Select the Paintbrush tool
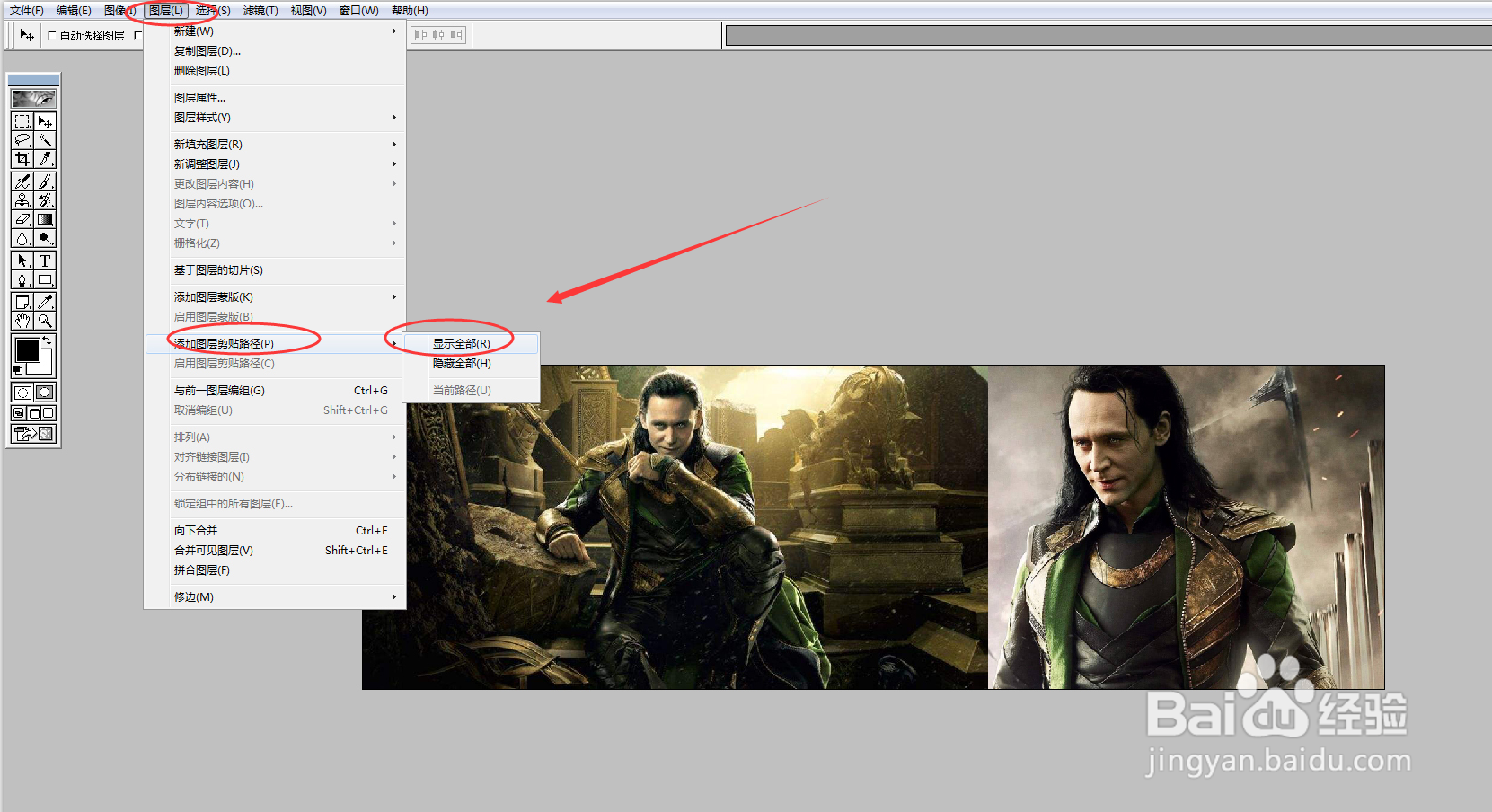Image resolution: width=1492 pixels, height=812 pixels. [45, 181]
